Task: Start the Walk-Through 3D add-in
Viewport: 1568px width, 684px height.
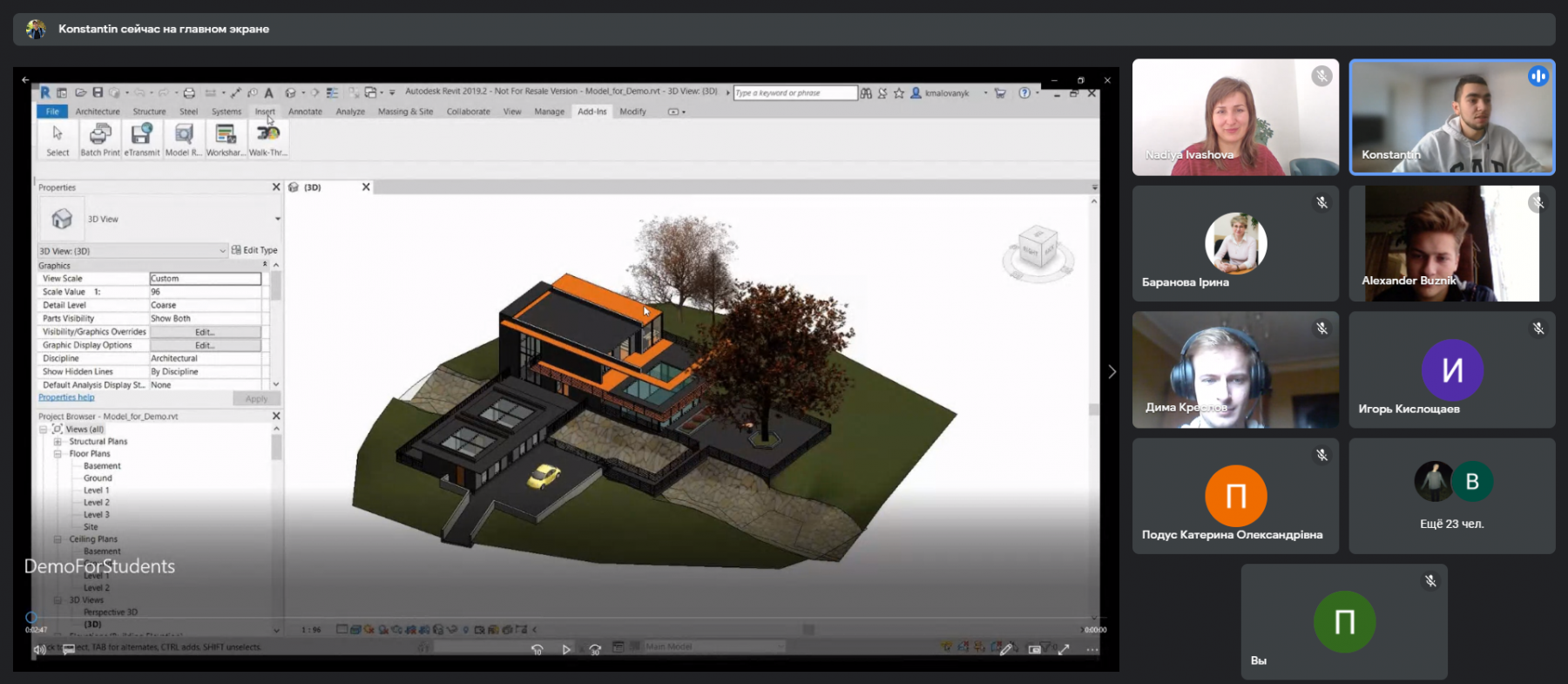Action: coord(267,139)
